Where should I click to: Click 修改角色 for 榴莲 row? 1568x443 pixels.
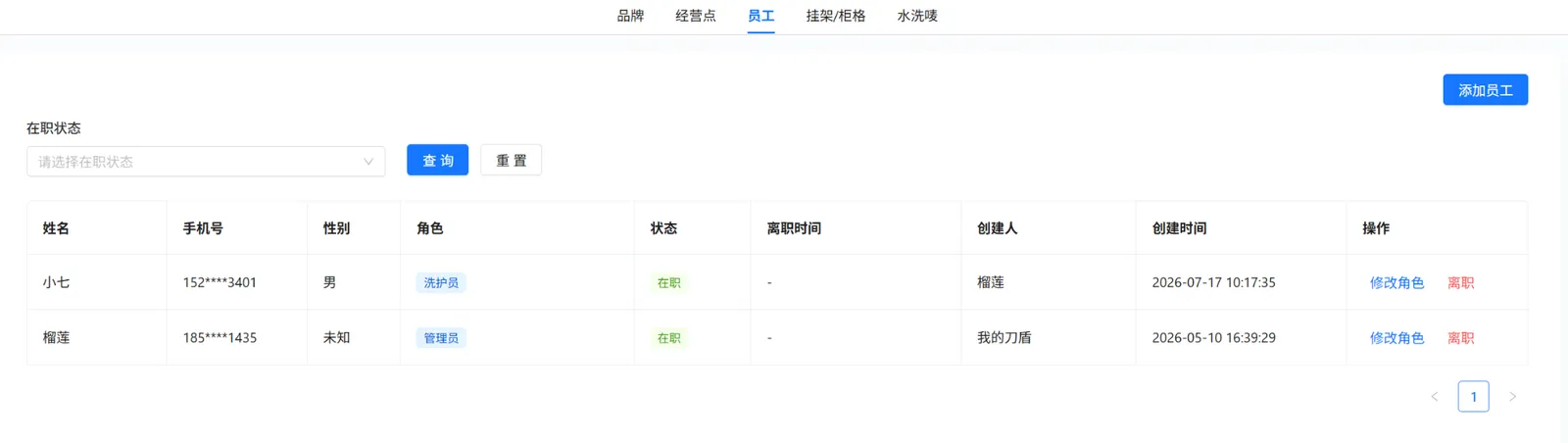(1396, 337)
